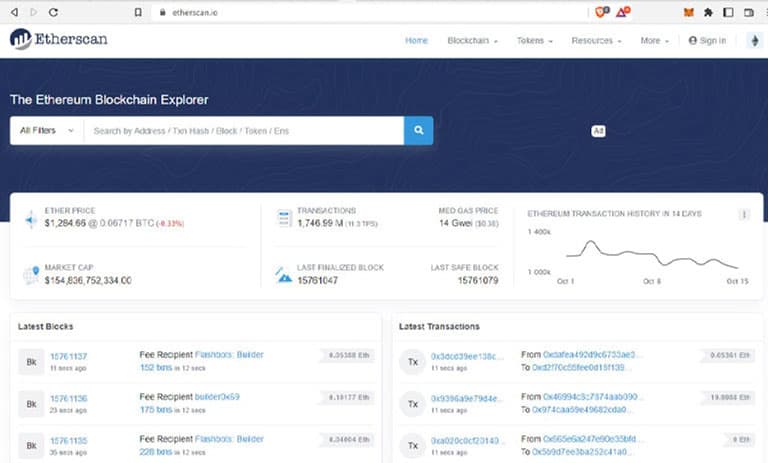Open To address 0x974caa59e49682cda0

[x=581, y=409]
